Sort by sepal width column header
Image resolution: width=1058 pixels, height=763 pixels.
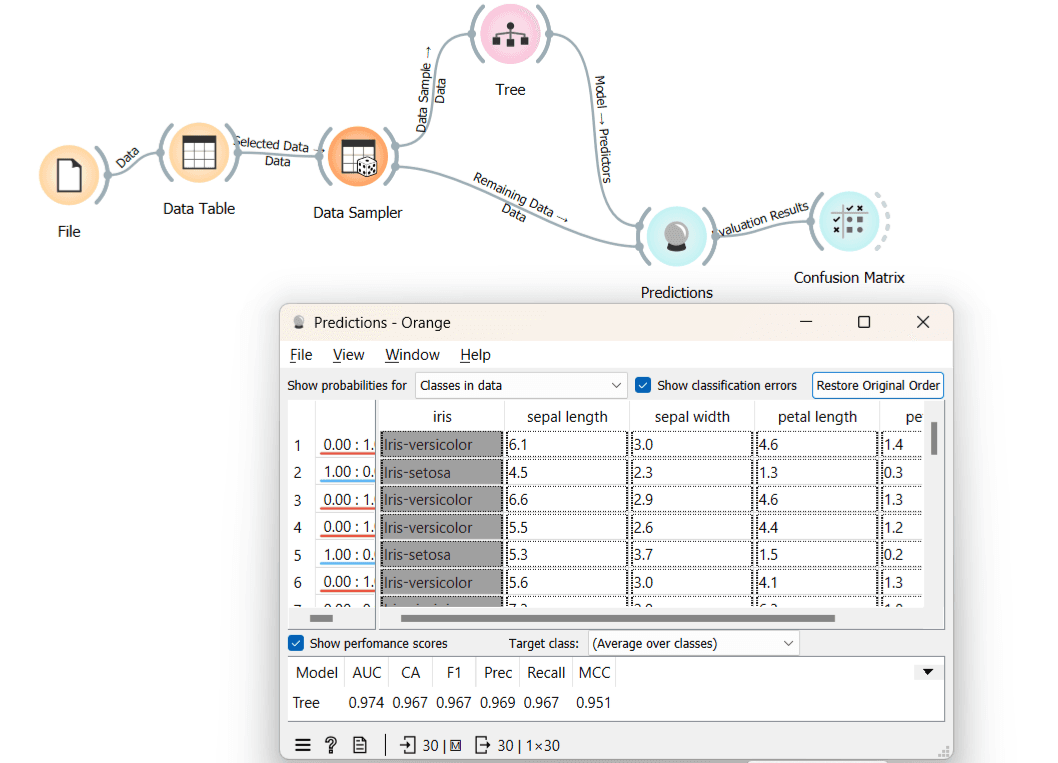point(692,417)
